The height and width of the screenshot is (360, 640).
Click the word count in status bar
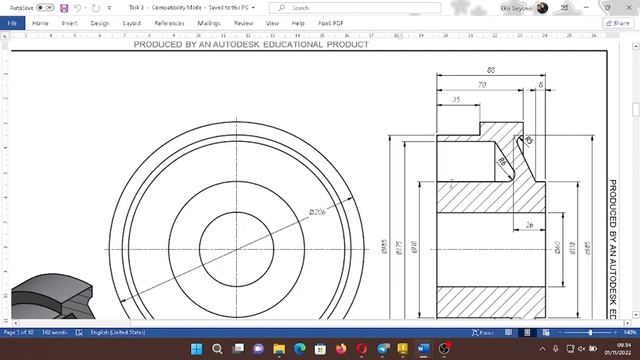[x=54, y=333]
